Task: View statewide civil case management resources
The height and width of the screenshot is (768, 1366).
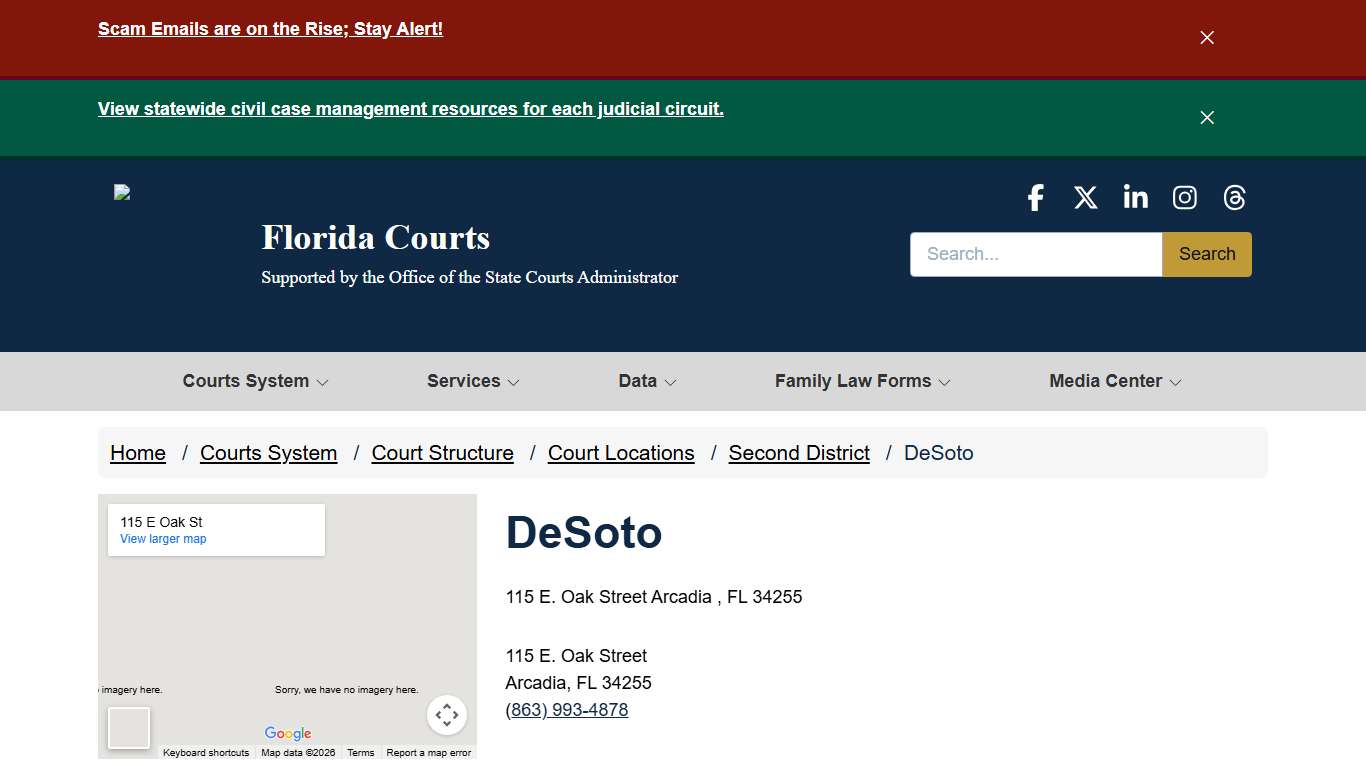Action: [x=410, y=108]
